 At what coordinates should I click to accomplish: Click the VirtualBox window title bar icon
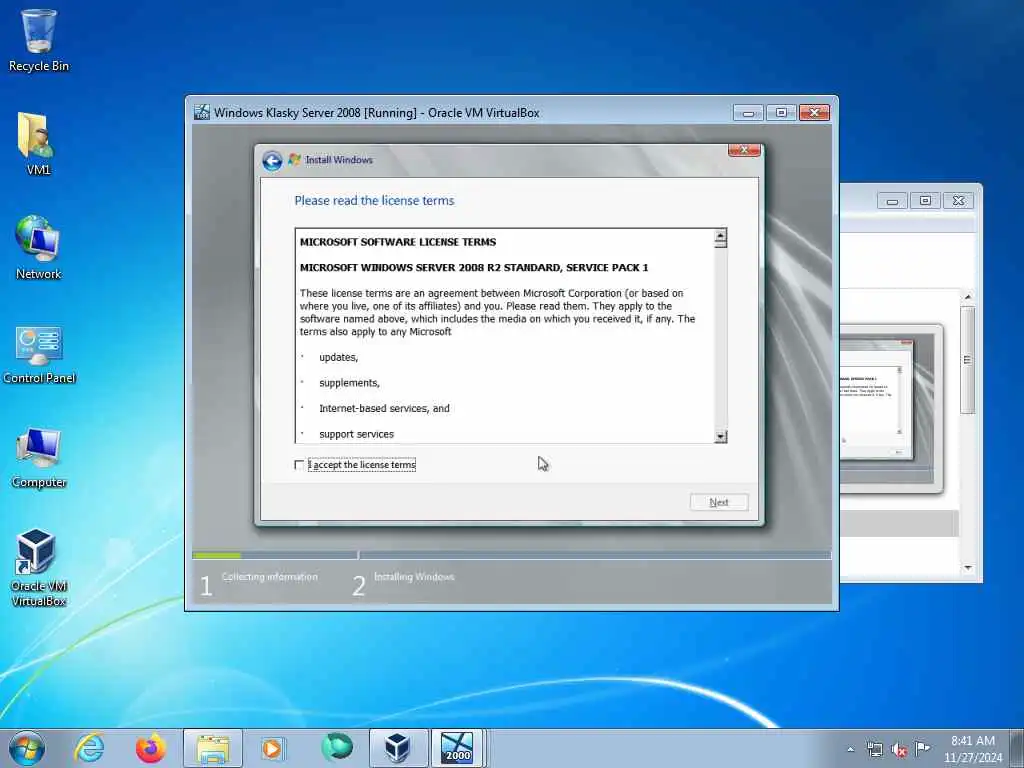(202, 112)
